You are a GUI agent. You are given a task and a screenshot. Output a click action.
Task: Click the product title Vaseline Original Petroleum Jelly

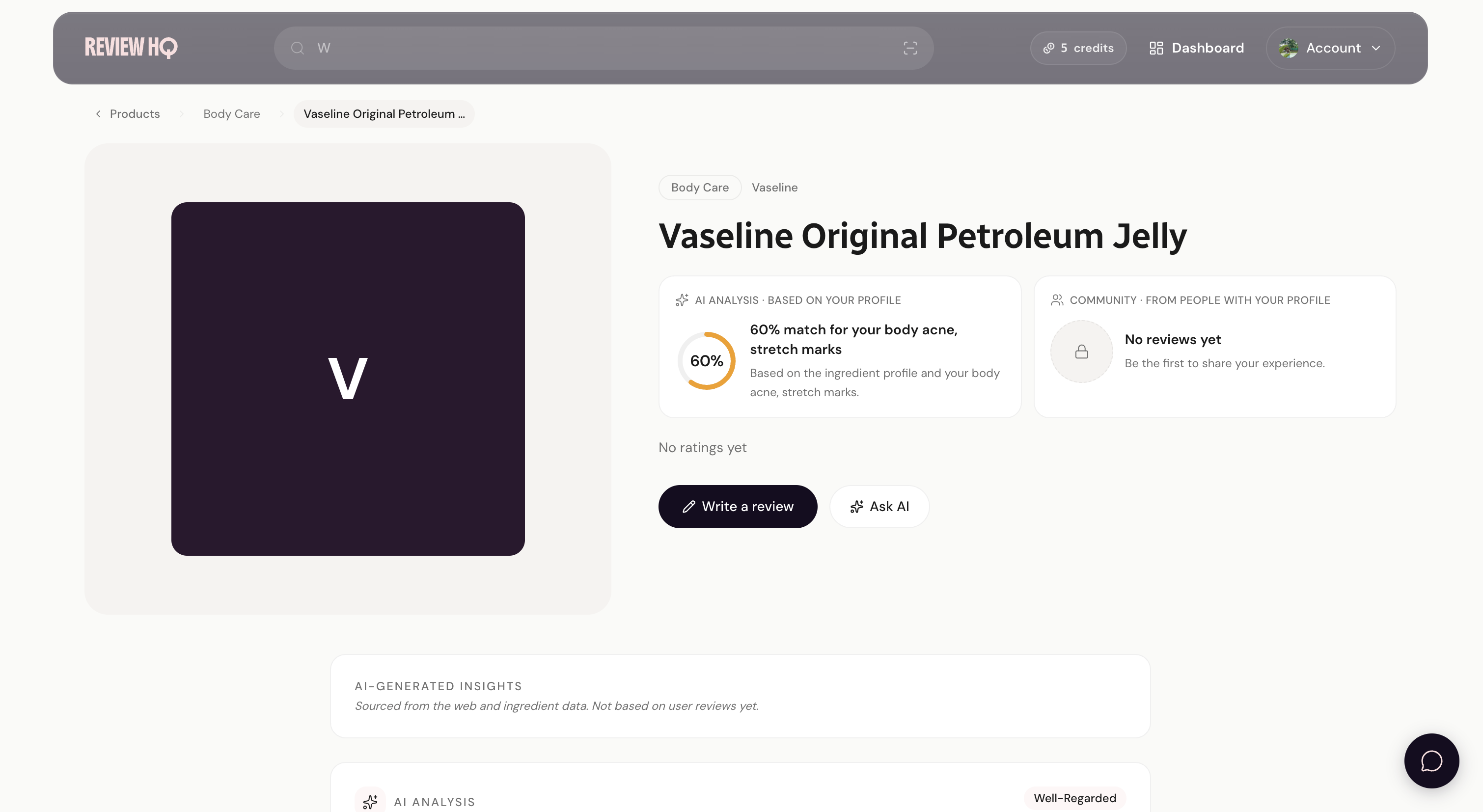(922, 236)
